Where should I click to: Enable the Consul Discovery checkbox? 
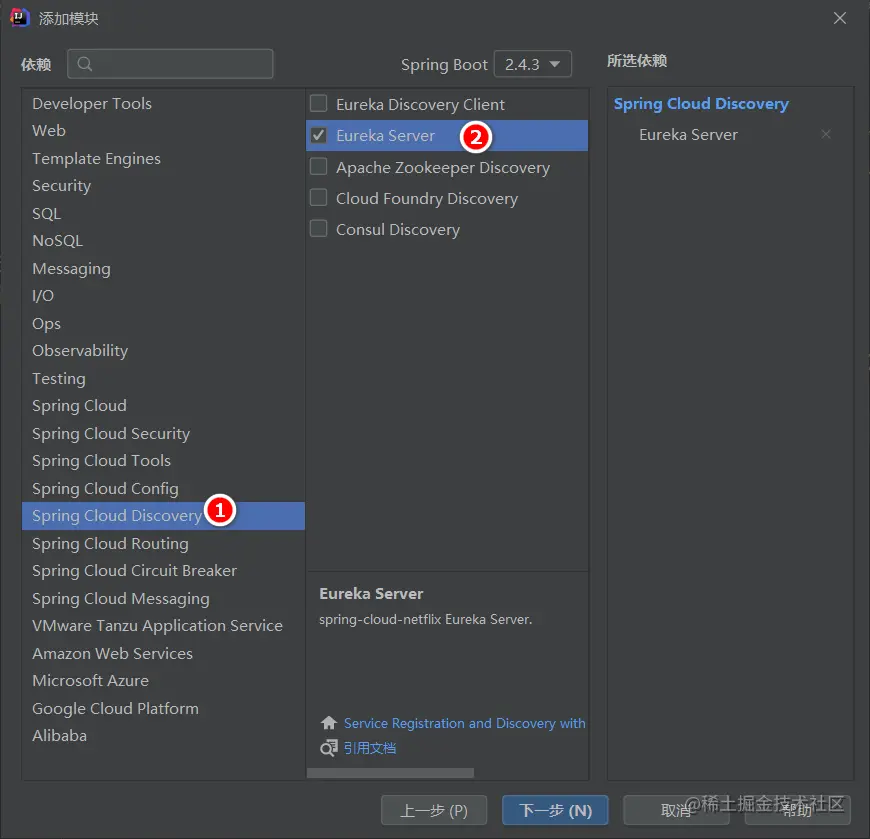[318, 229]
